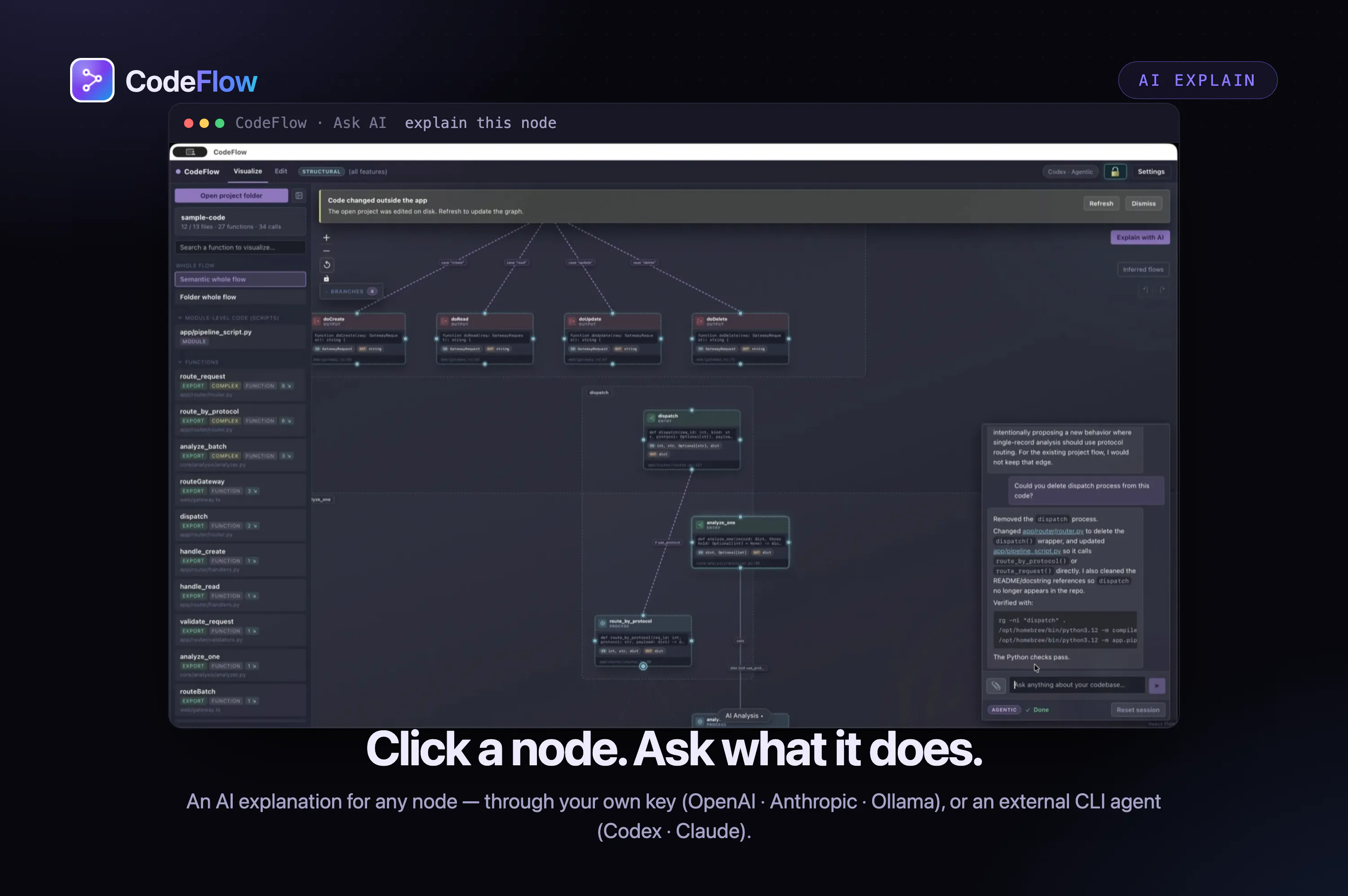The height and width of the screenshot is (896, 1348).
Task: Select routeBatch in functions list
Action: (x=240, y=700)
